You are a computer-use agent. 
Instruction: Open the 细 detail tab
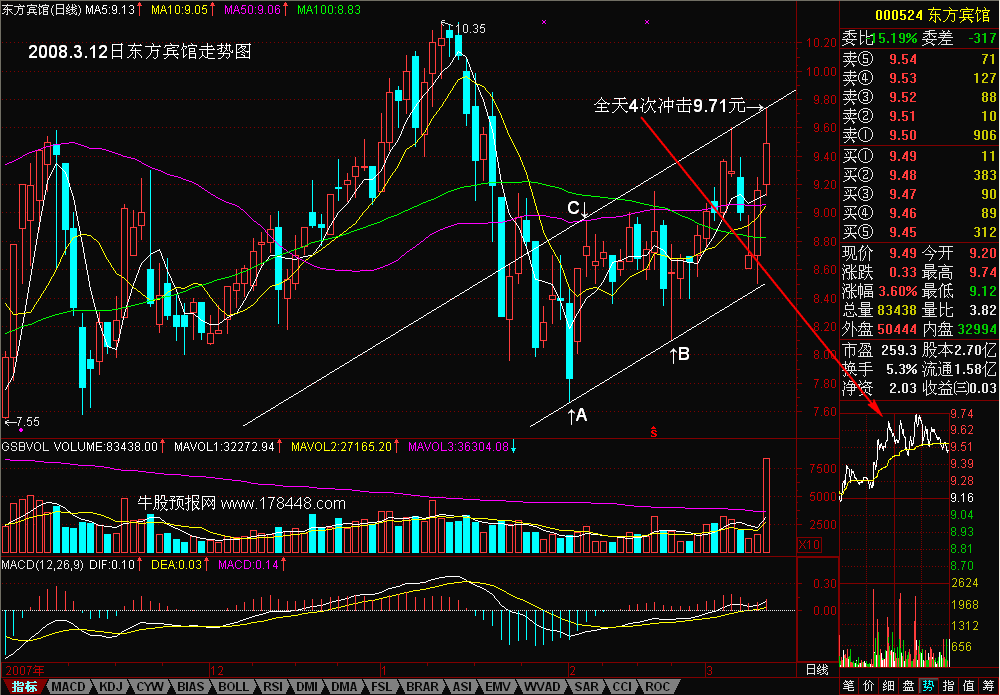click(x=888, y=686)
